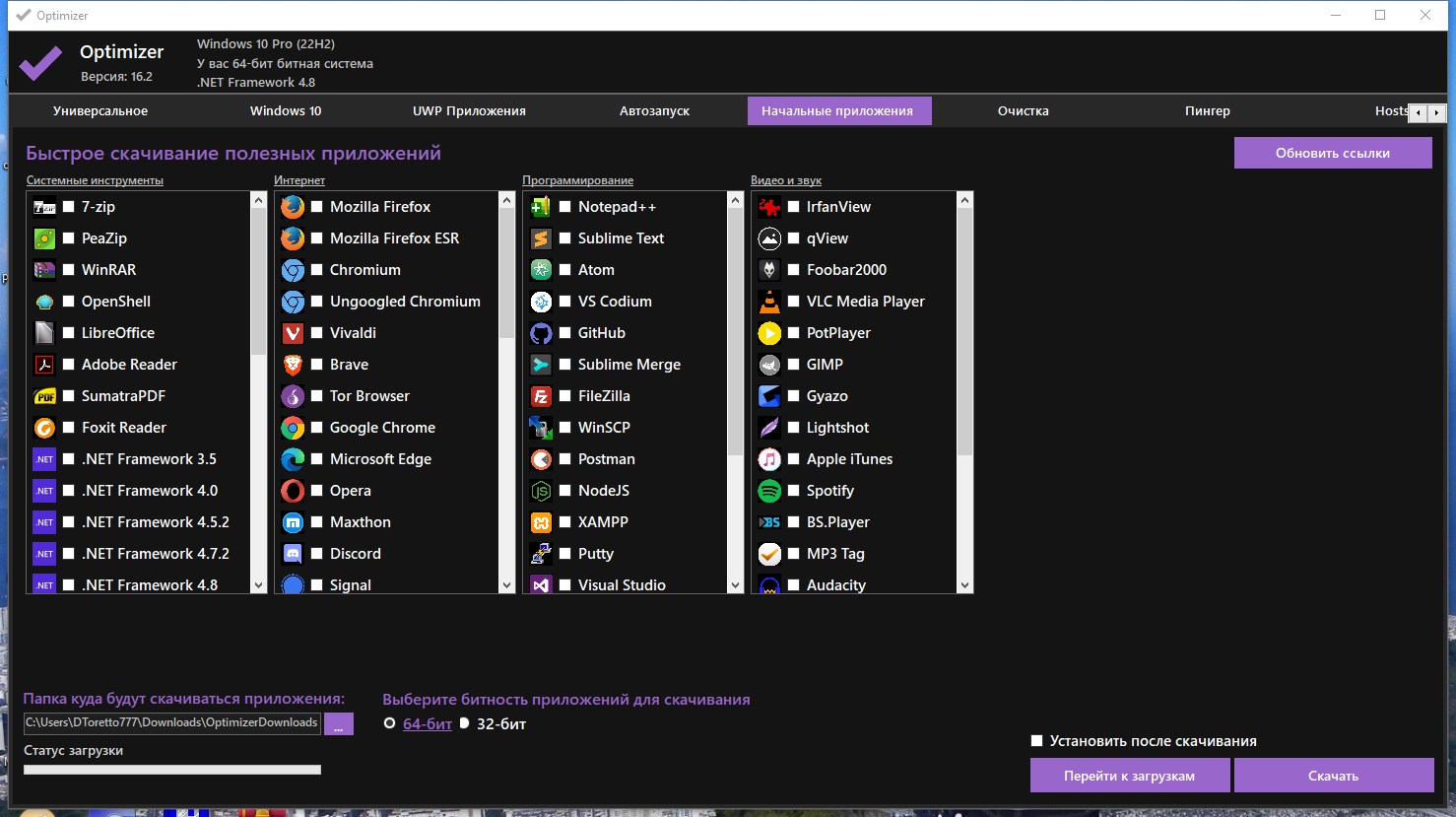Viewport: 1456px width, 817px height.
Task: Click the SumatraPDF icon
Action: pos(44,396)
